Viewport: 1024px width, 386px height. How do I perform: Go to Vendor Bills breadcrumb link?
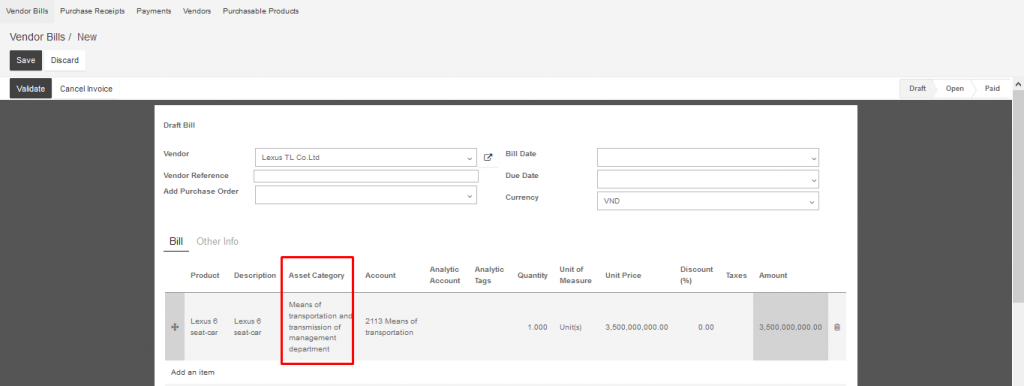tap(37, 37)
